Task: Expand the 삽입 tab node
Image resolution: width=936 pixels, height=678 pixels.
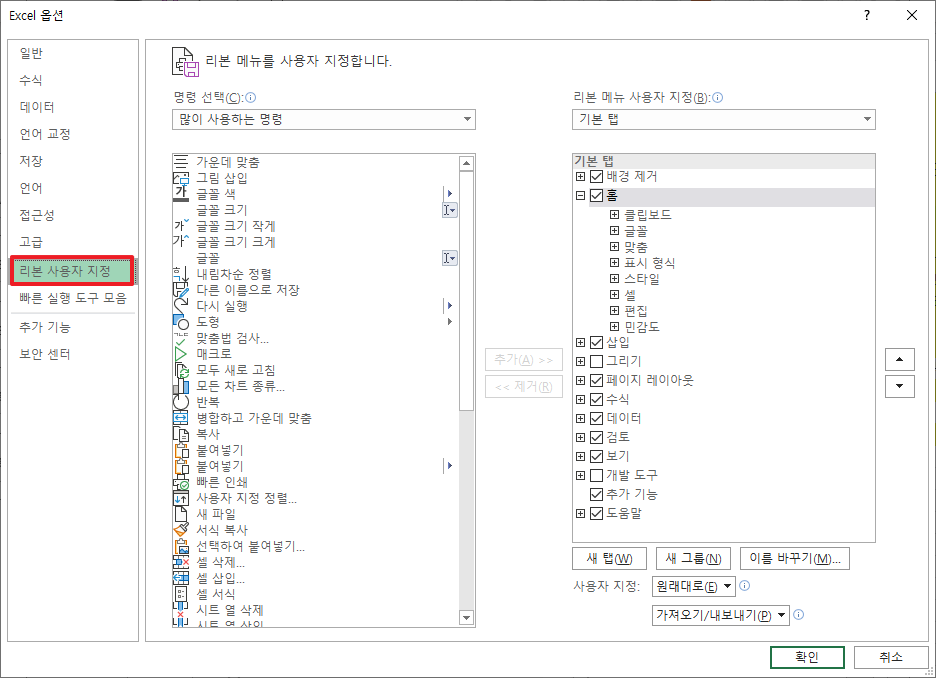Action: tap(580, 343)
